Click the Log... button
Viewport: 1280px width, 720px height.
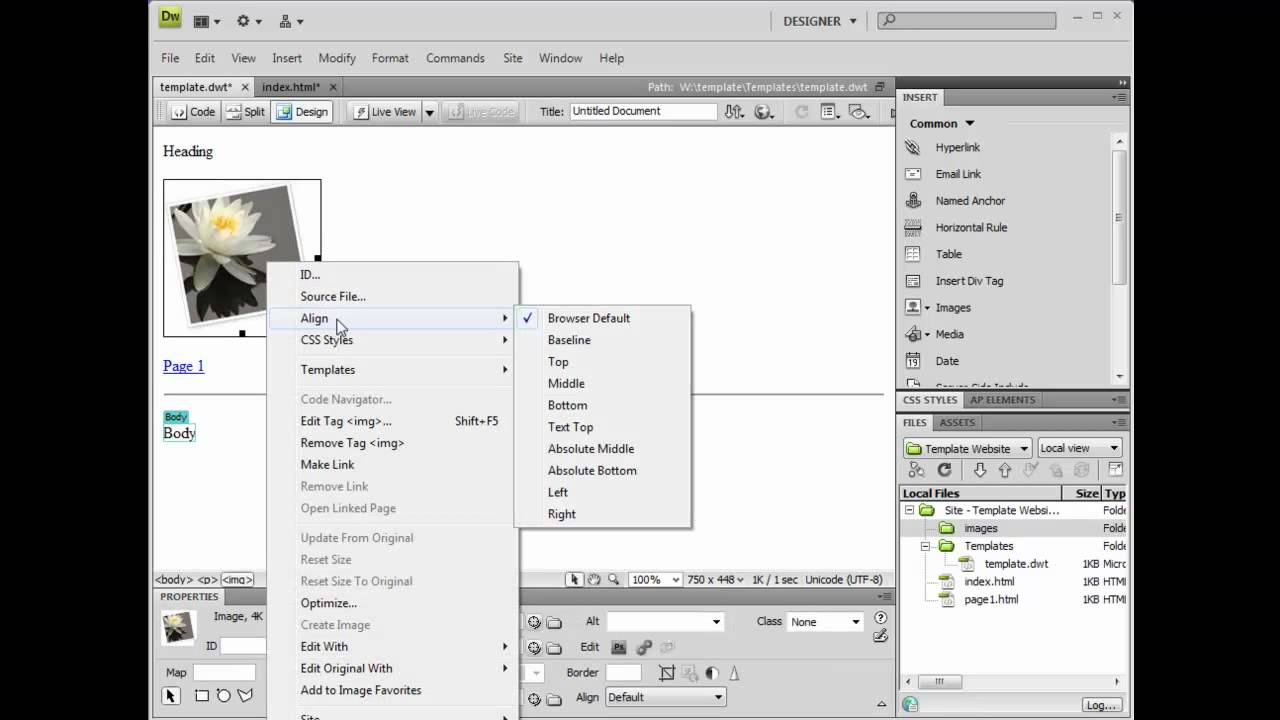(x=1101, y=705)
